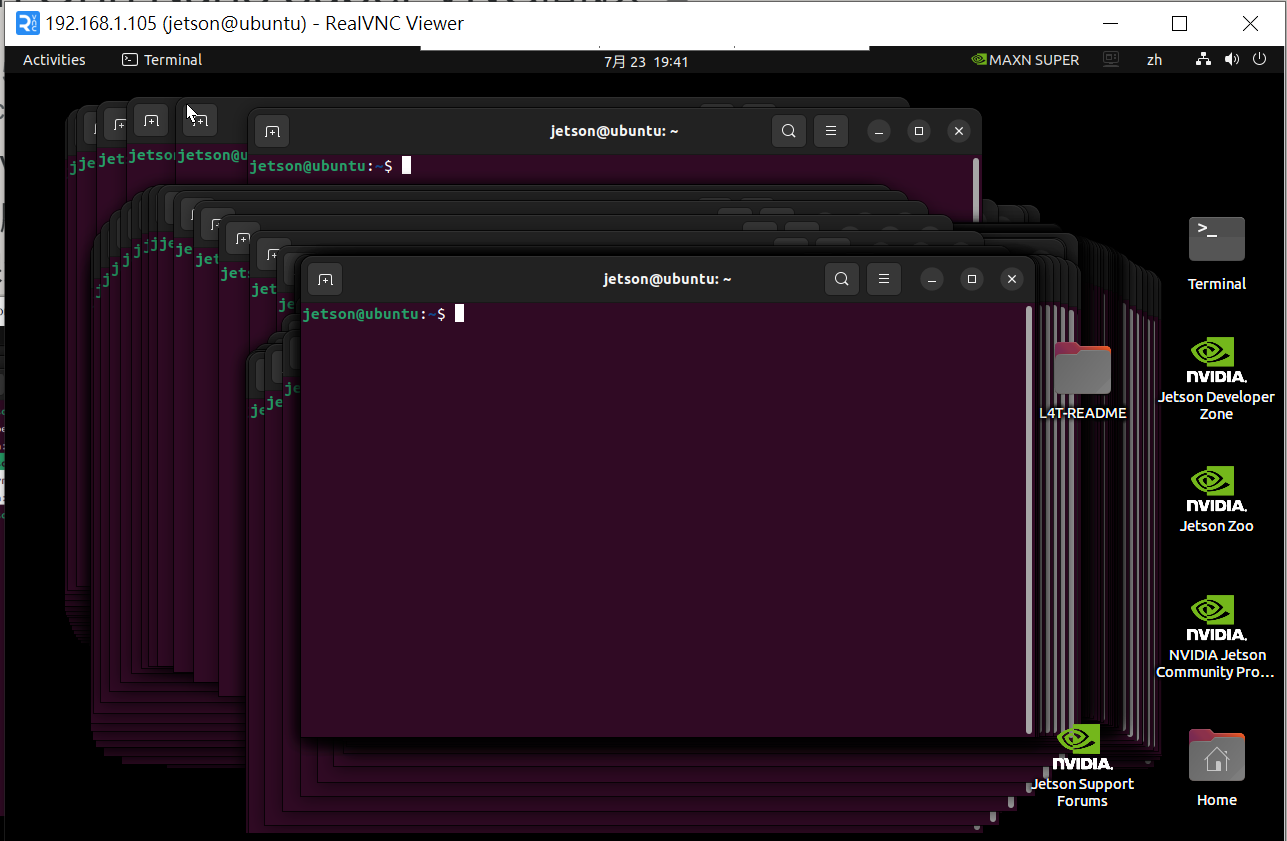Minimize the frontmost terminal window
This screenshot has width=1287, height=841.
[x=932, y=279]
